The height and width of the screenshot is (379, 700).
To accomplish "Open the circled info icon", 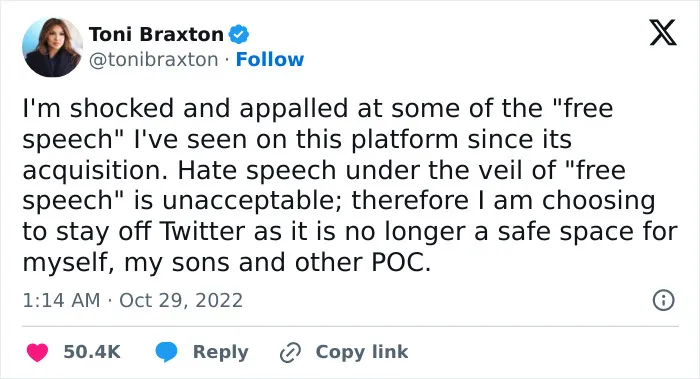I will (x=663, y=300).
